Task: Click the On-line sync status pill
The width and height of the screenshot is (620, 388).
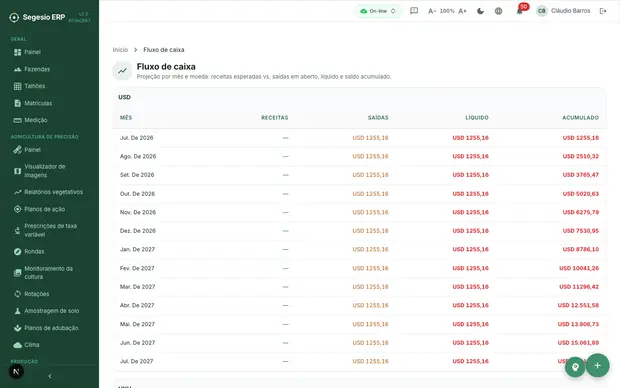Action: coord(378,11)
